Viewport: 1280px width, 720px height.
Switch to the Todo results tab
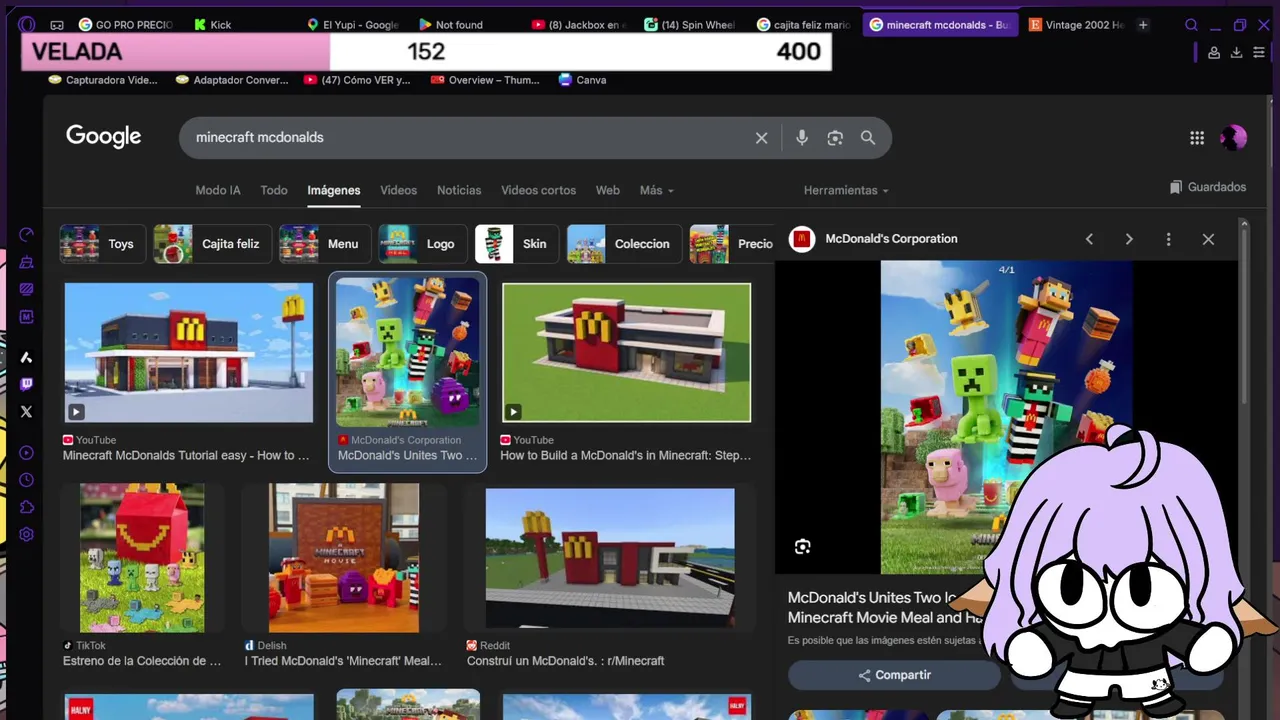coord(274,190)
